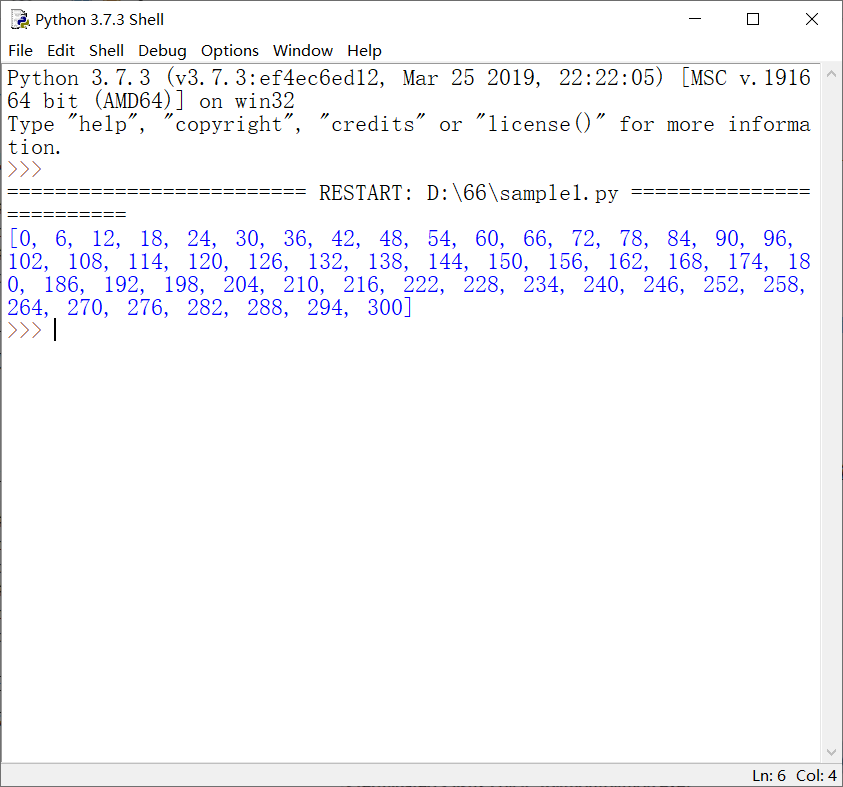Maximize the Python Shell window

tap(753, 19)
